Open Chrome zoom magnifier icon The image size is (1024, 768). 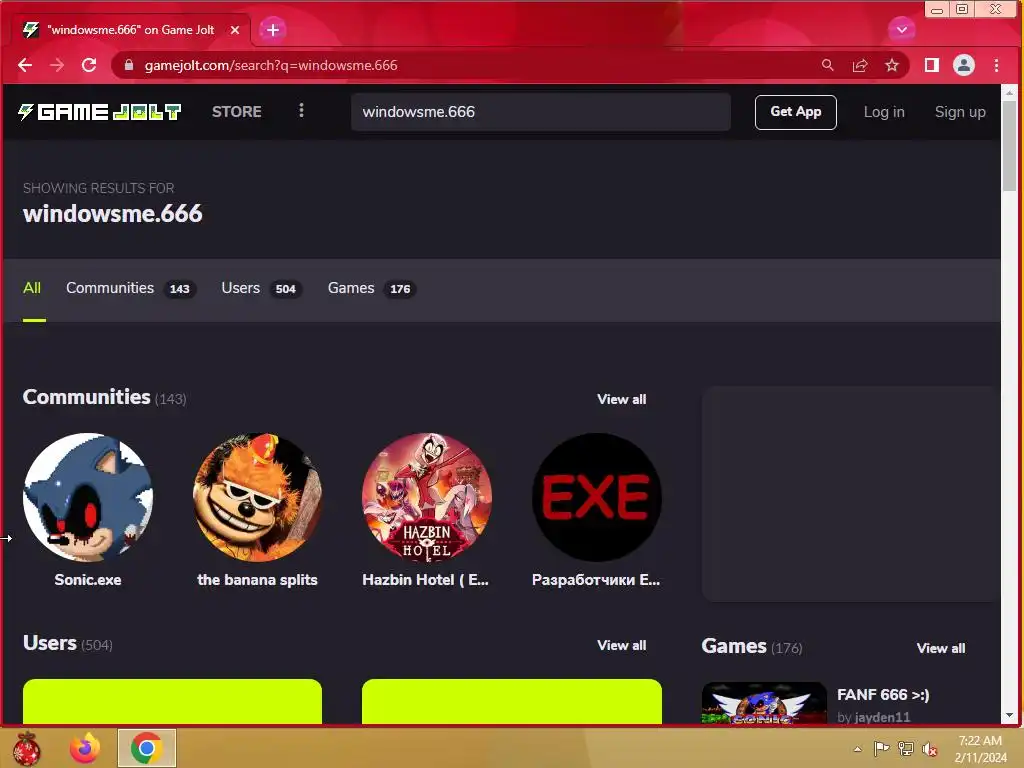827,65
